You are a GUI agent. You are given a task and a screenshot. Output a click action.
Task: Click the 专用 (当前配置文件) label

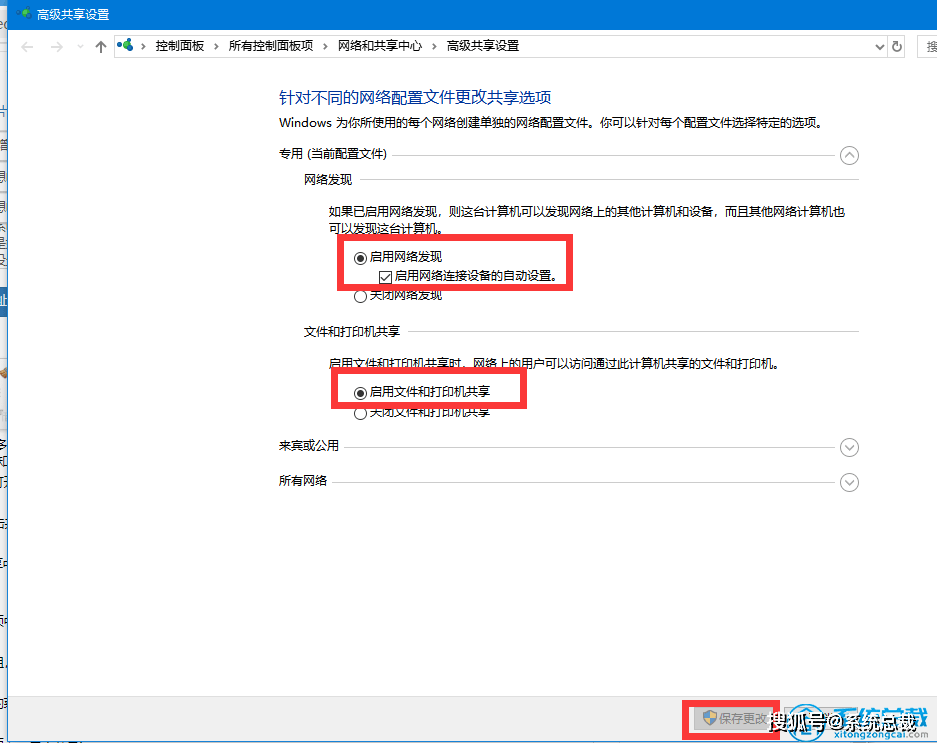tap(333, 154)
